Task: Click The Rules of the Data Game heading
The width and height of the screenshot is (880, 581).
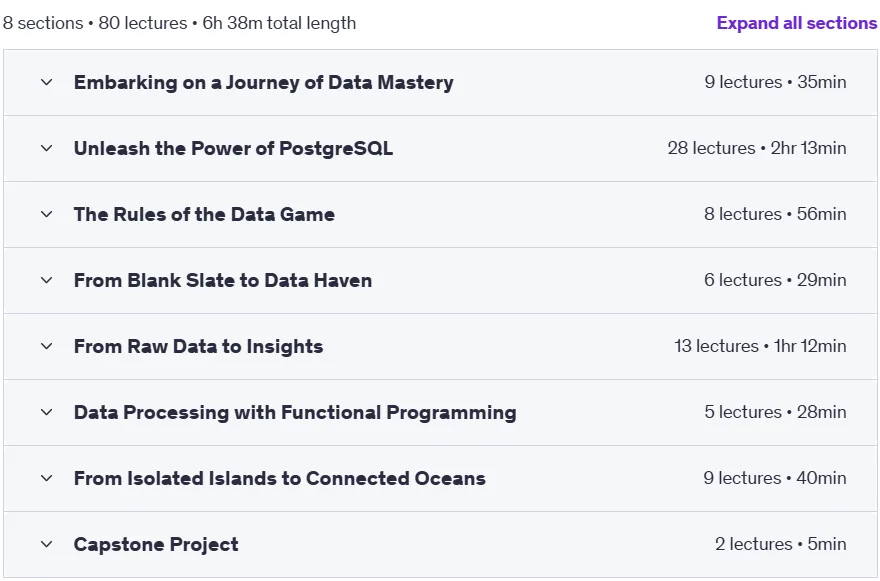Action: pos(204,214)
